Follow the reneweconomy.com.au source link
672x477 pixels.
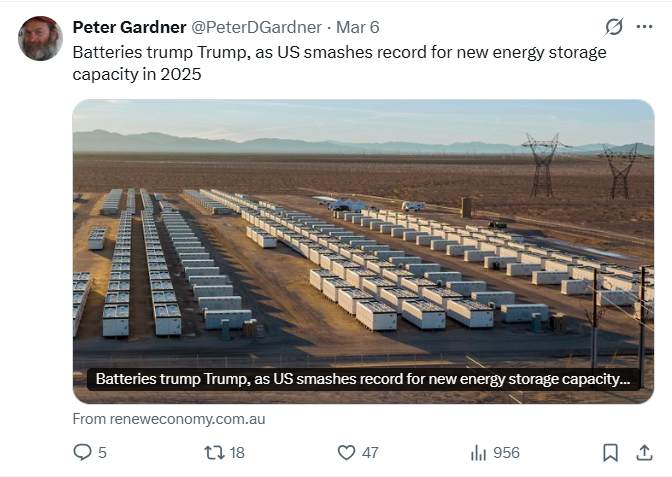(169, 419)
